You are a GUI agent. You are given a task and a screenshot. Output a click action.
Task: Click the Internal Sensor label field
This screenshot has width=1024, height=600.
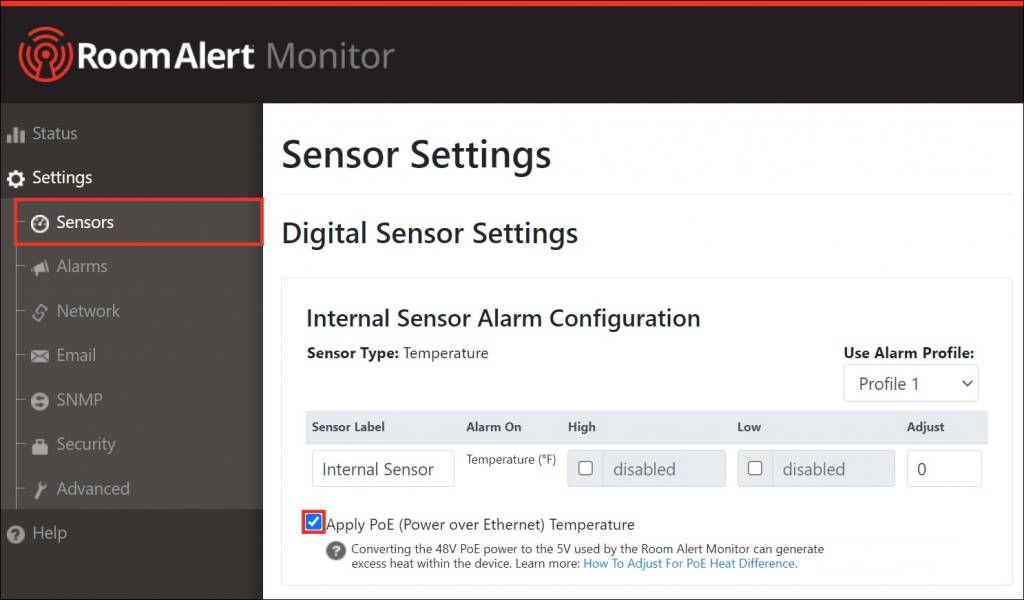(x=382, y=468)
